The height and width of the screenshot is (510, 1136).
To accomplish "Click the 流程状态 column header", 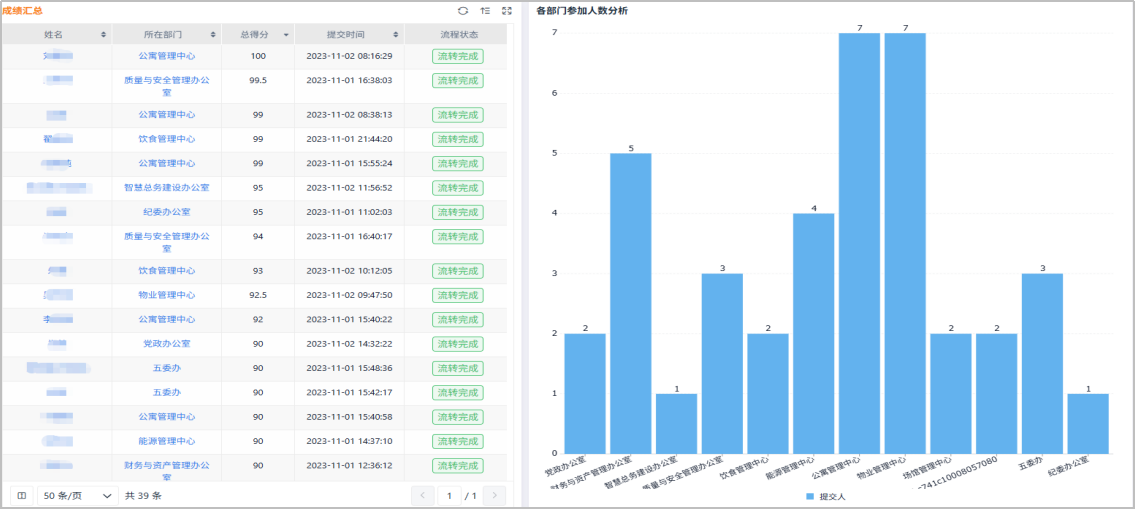I will click(459, 34).
